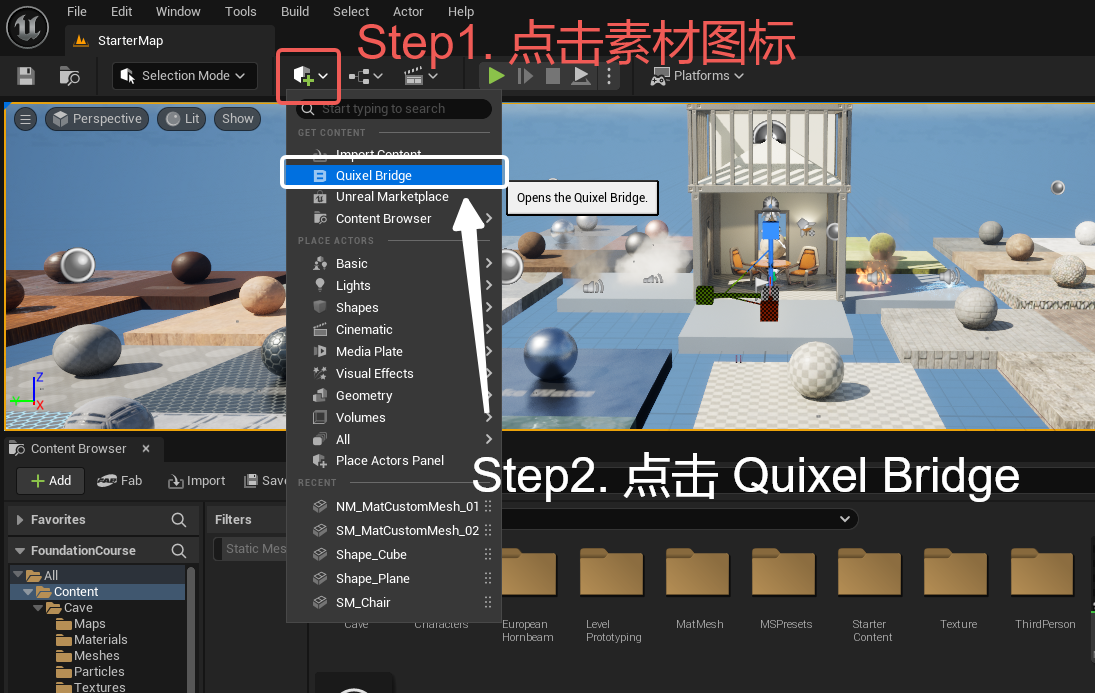Collapse the Cave folder in tree
1095x693 pixels.
(x=38, y=608)
